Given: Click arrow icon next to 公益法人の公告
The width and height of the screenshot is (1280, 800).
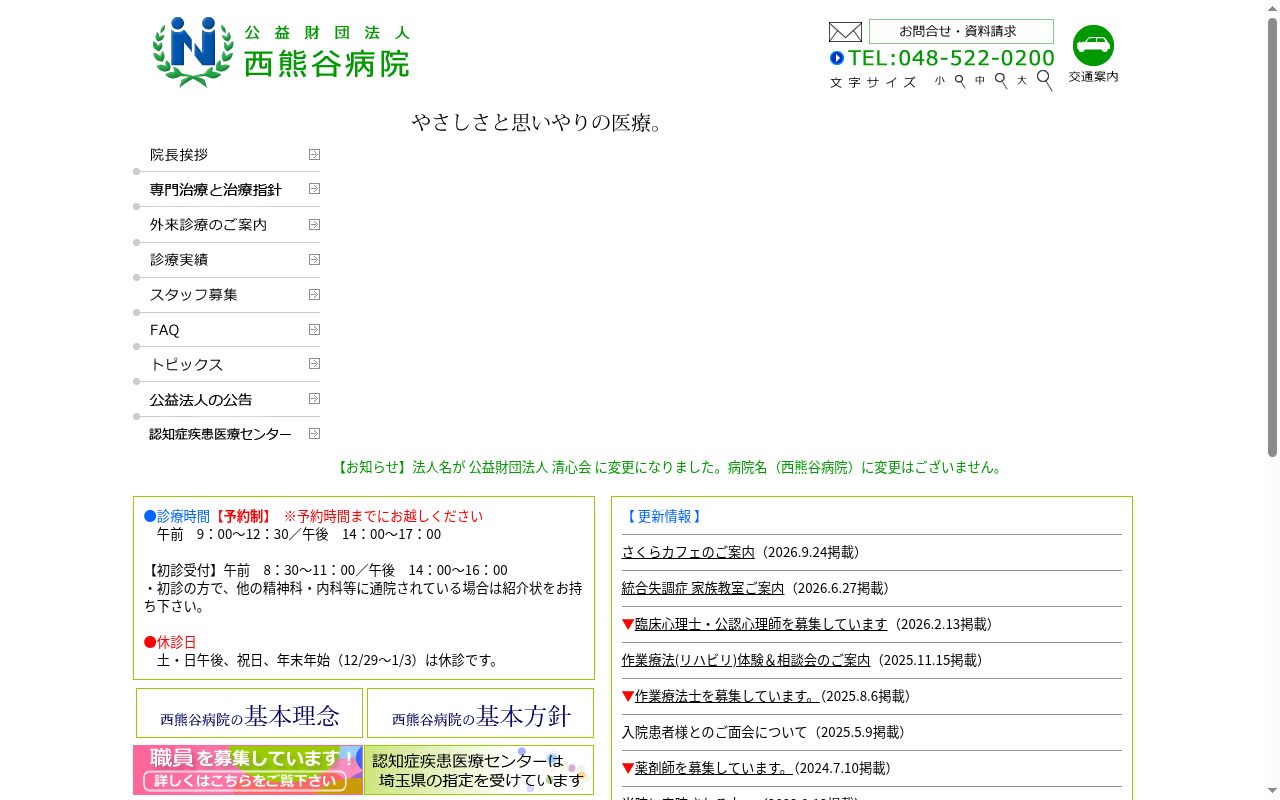Looking at the screenshot, I should coord(314,398).
